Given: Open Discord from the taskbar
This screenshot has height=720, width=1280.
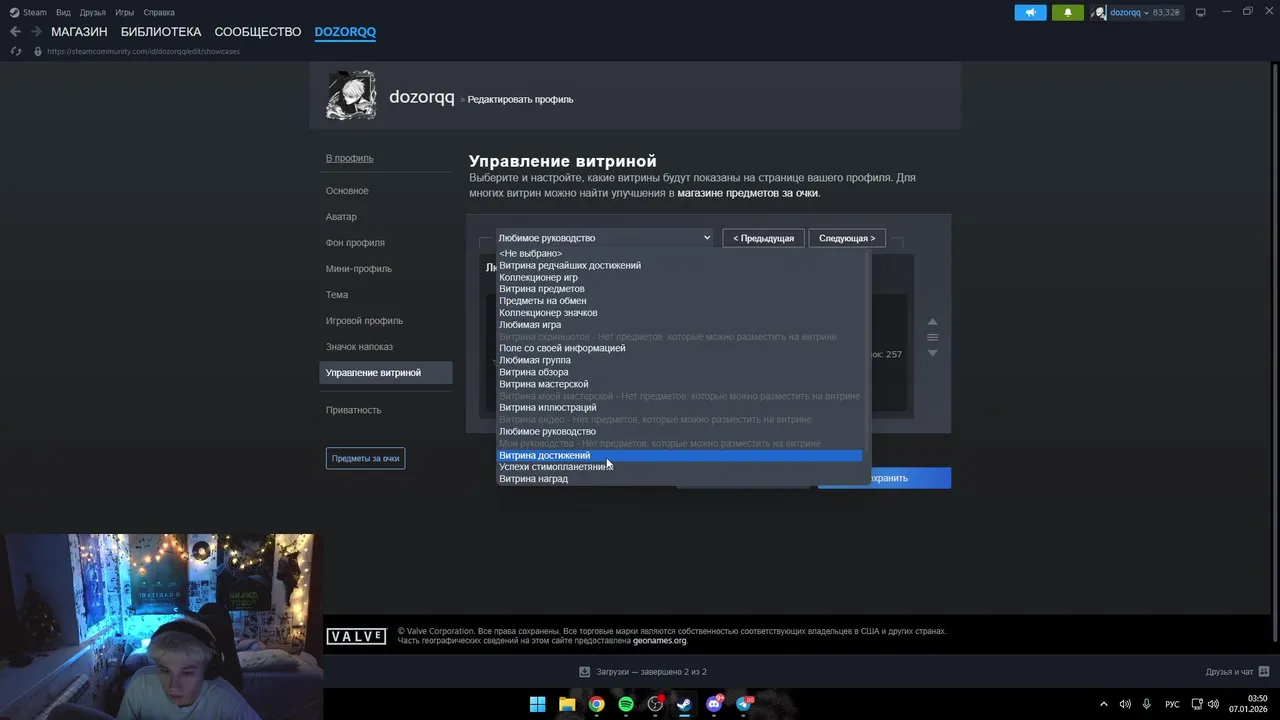Looking at the screenshot, I should pos(714,704).
